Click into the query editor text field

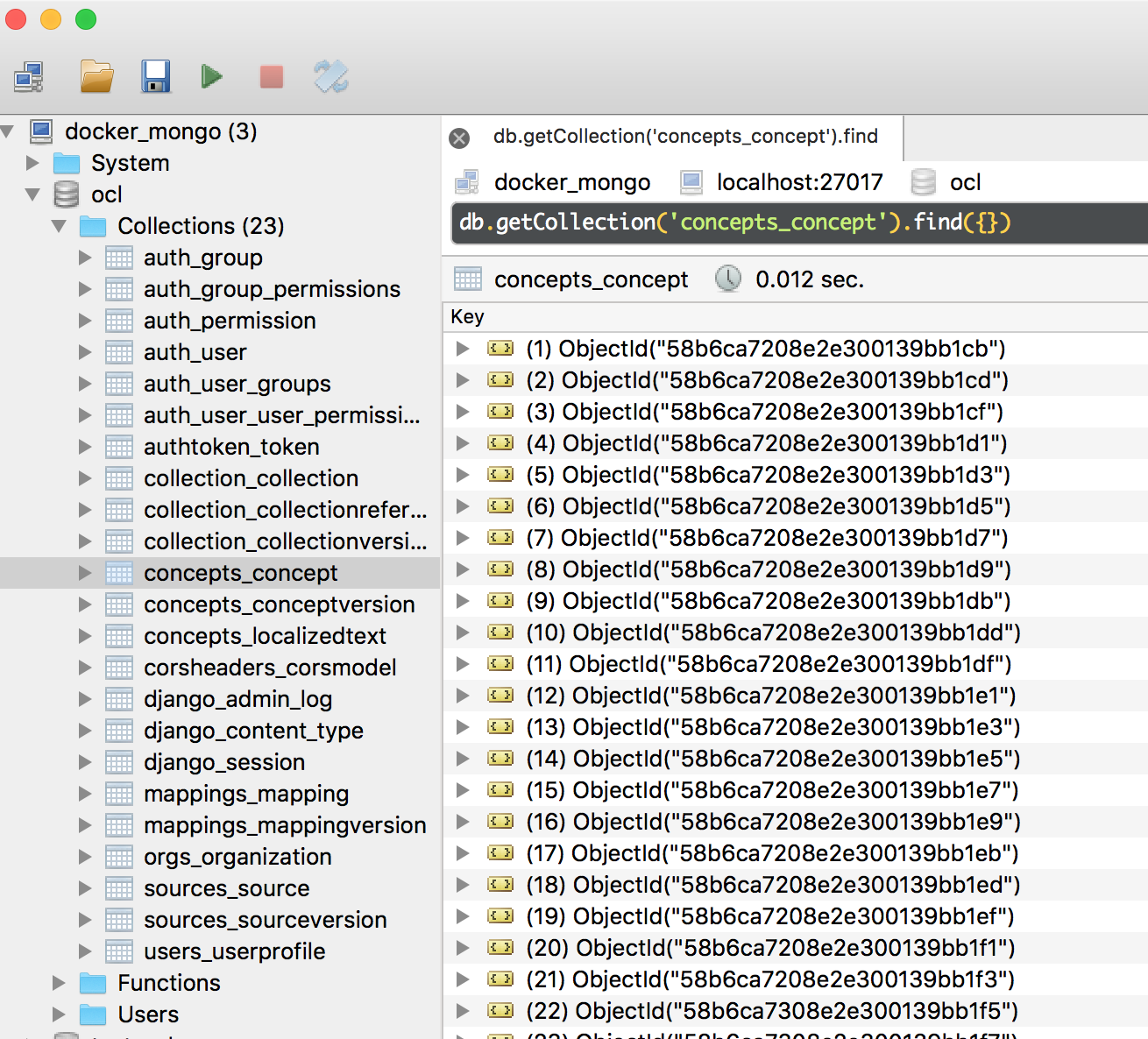(x=799, y=223)
